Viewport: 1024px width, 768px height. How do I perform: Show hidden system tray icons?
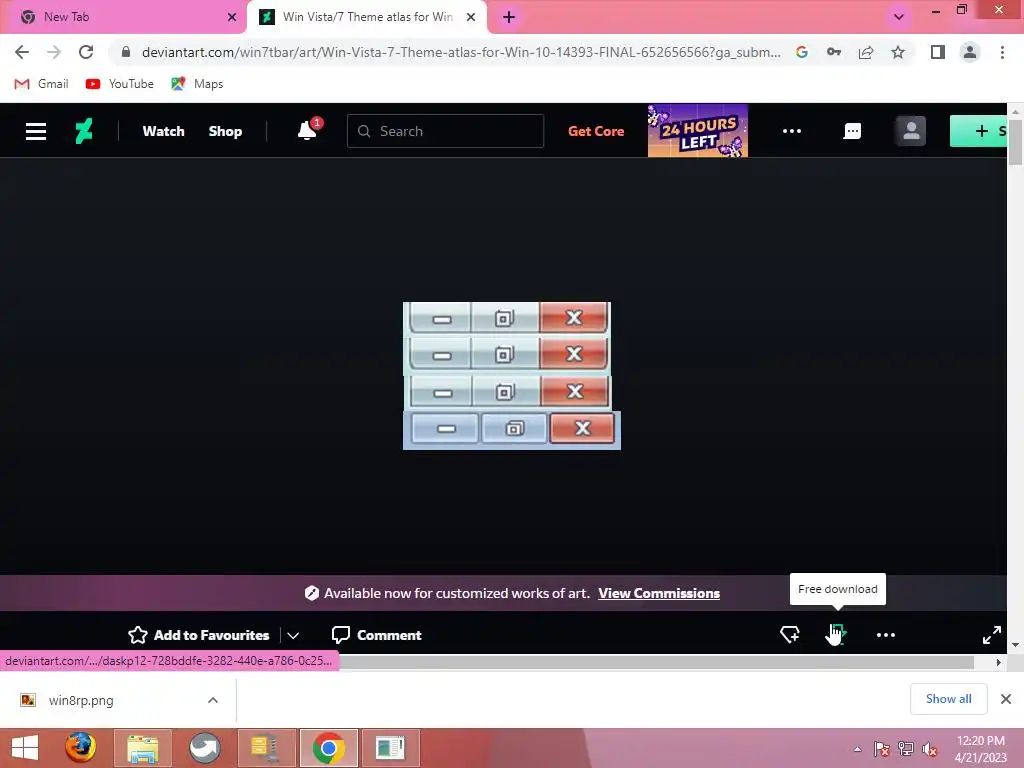coord(857,749)
